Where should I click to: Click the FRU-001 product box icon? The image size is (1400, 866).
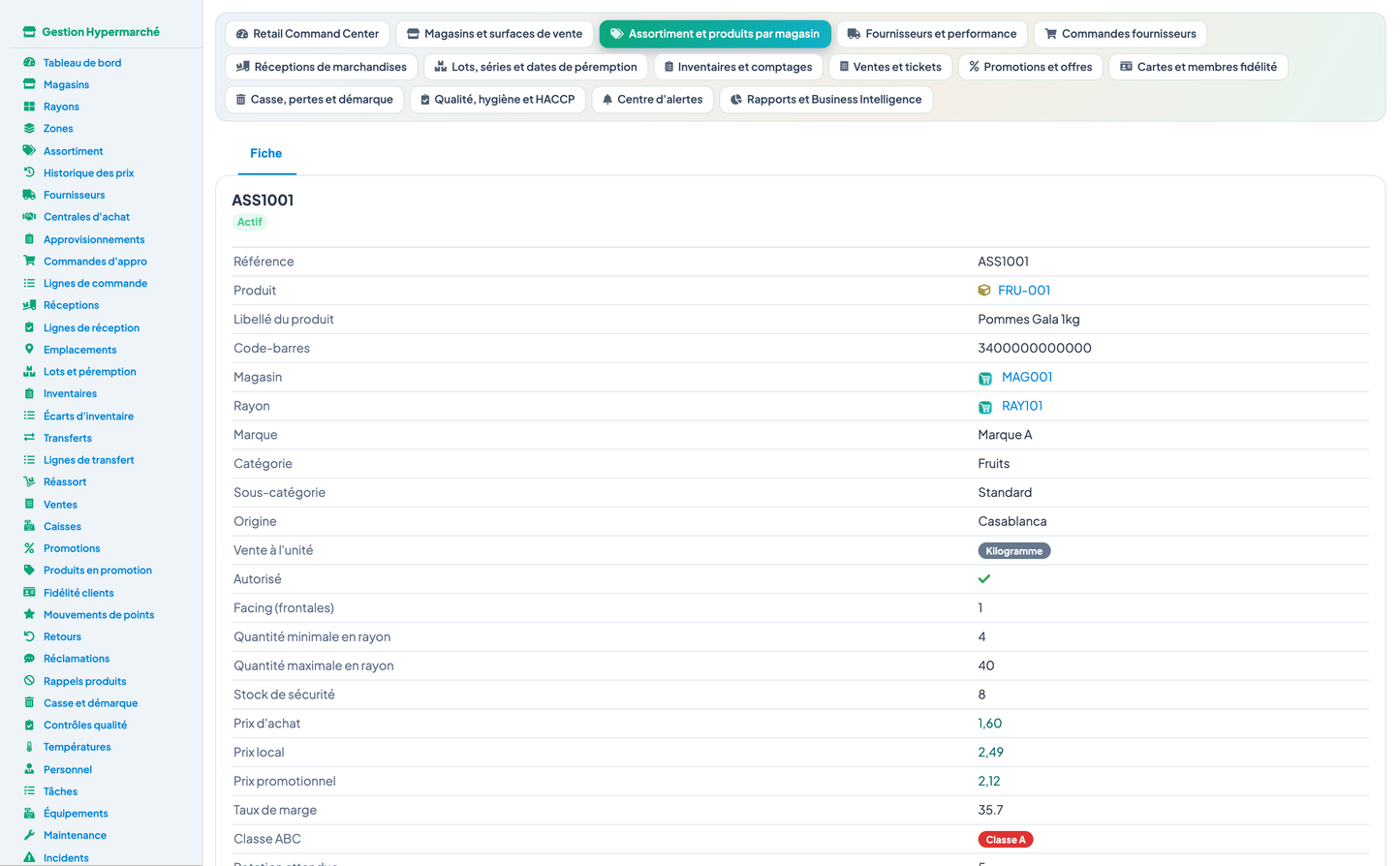(x=984, y=291)
